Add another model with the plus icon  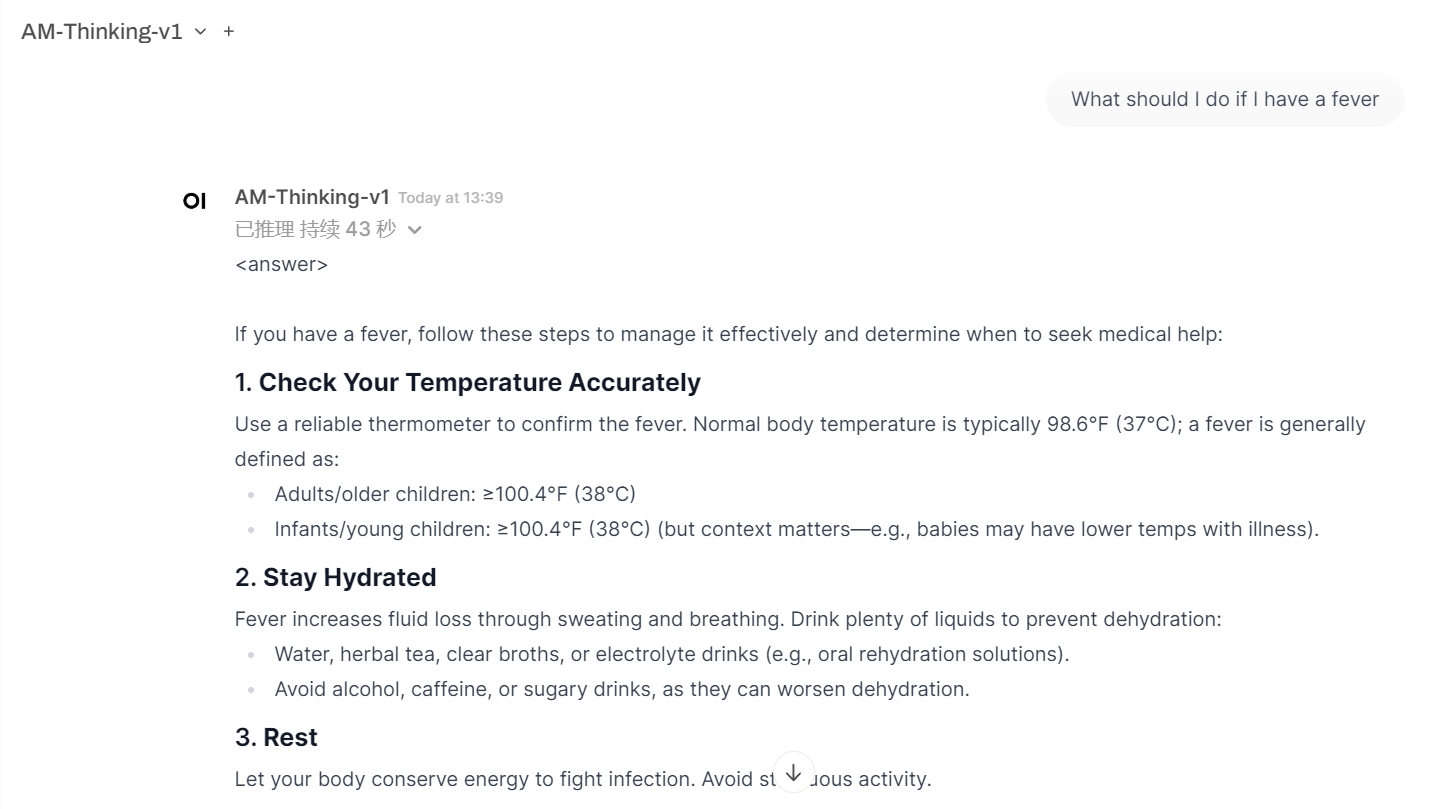(x=229, y=32)
